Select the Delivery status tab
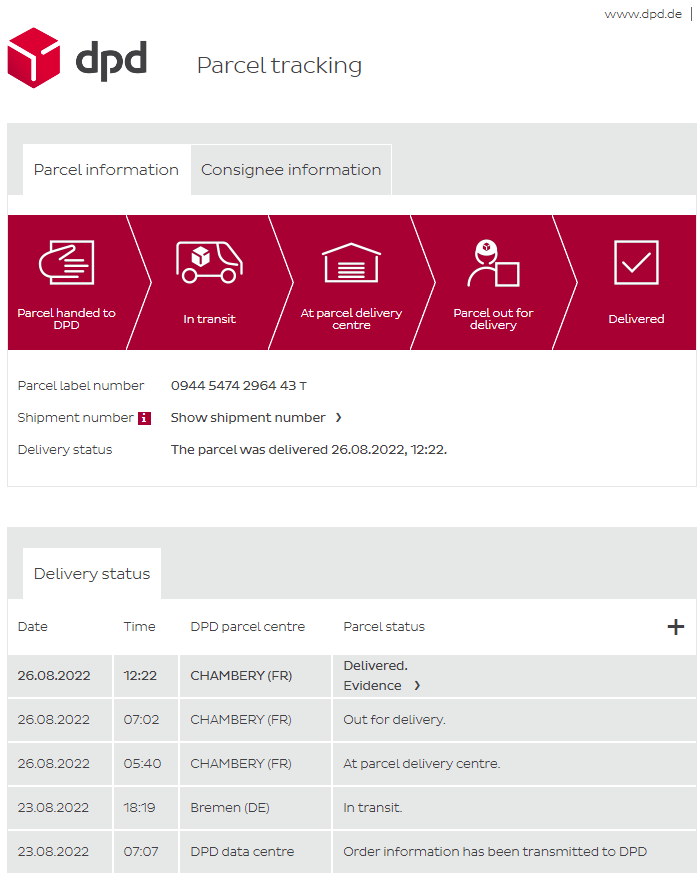Image resolution: width=697 pixels, height=873 pixels. [x=92, y=574]
